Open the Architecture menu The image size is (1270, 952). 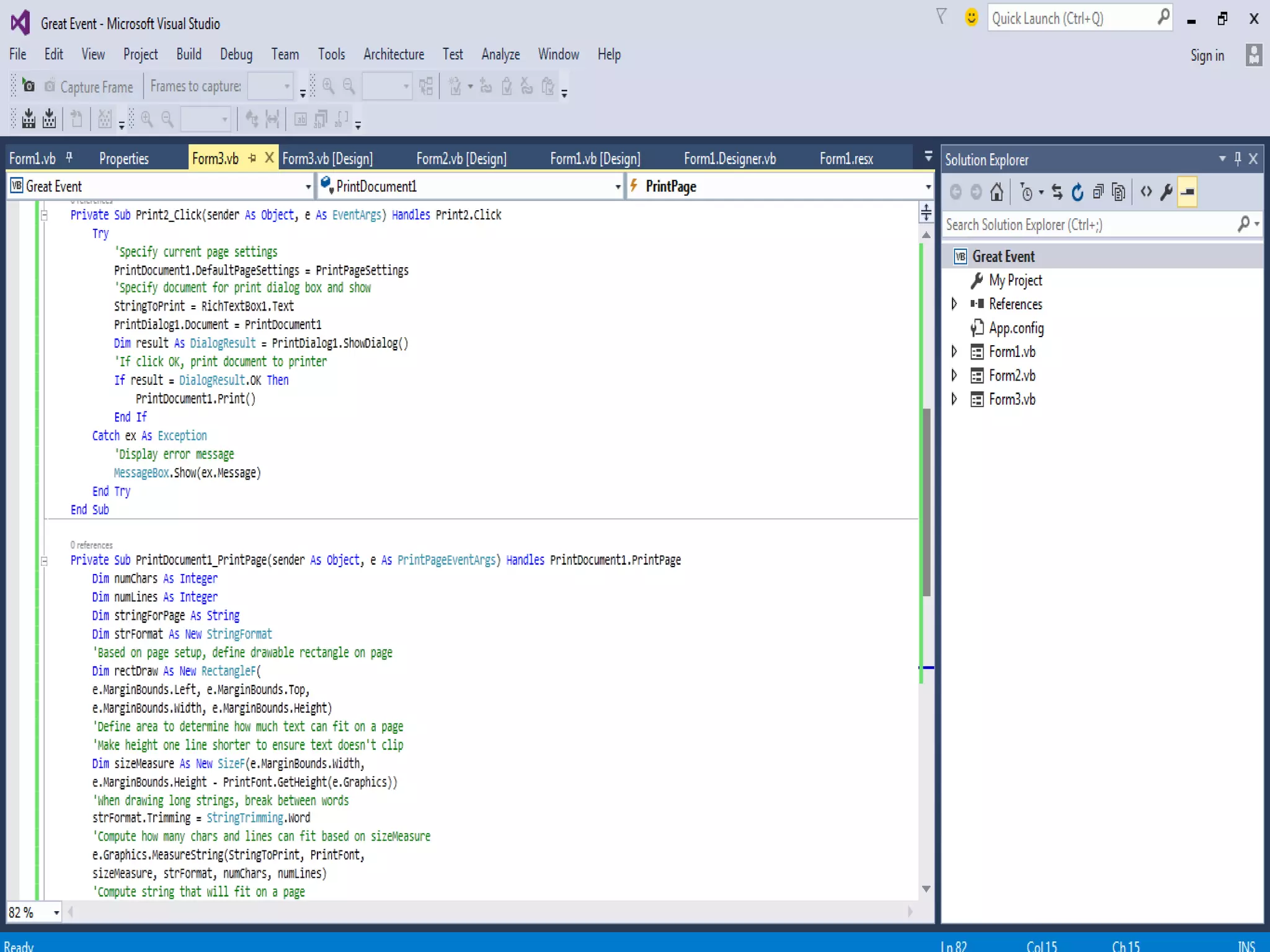[x=393, y=55]
